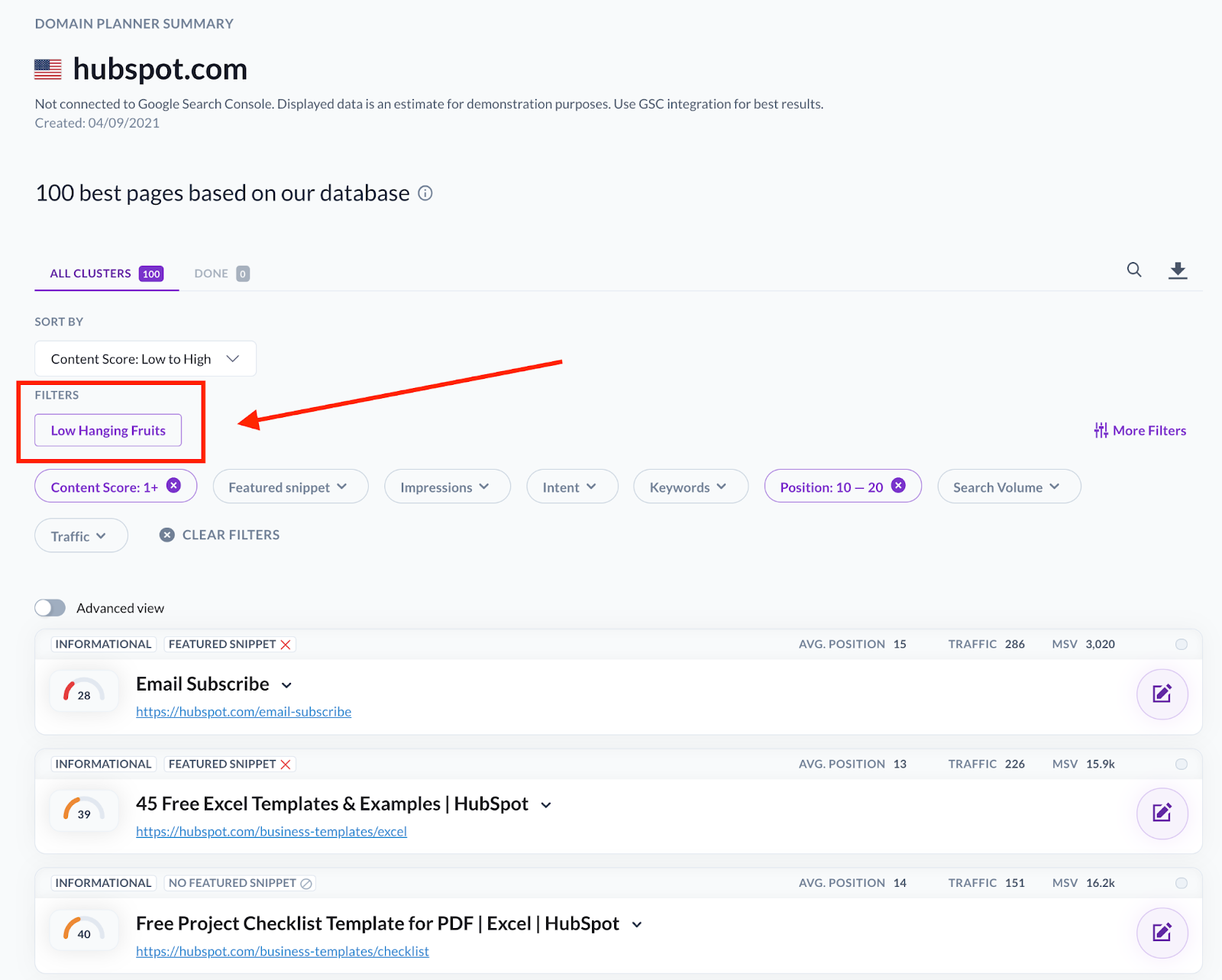The image size is (1222, 980).
Task: Open editor for the Email Subscribe page
Action: 1162,694
